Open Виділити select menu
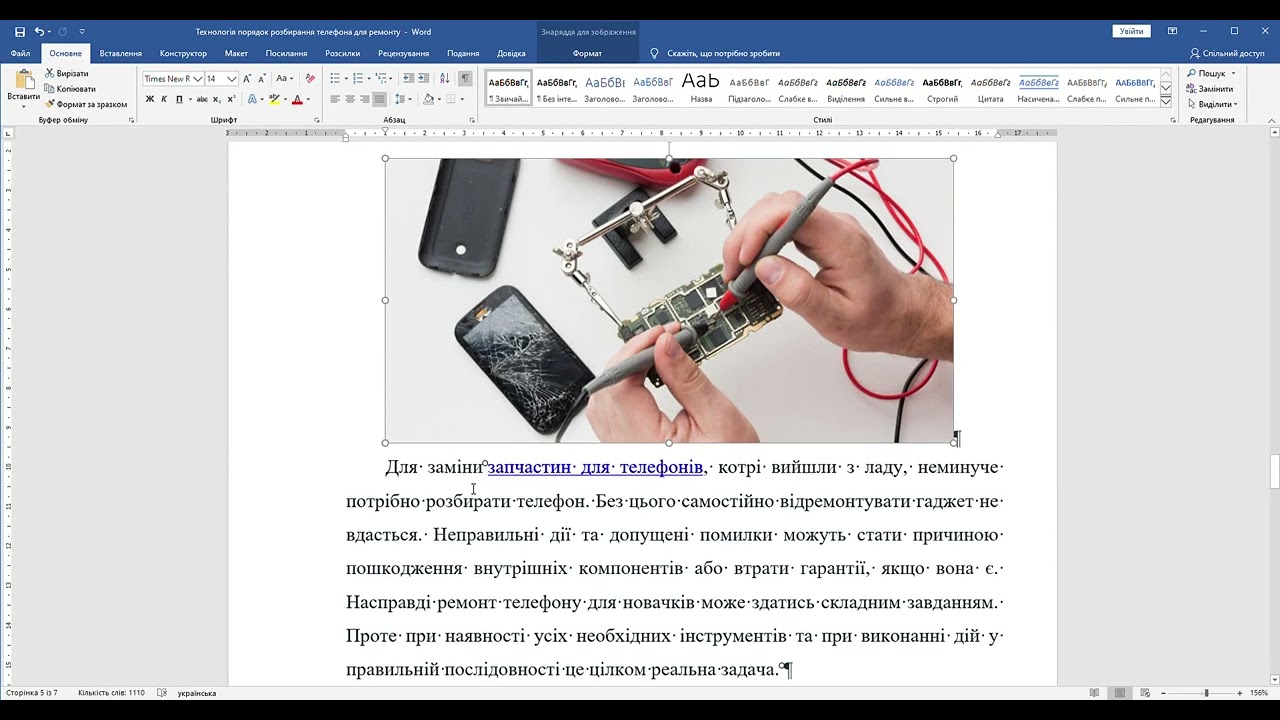Viewport: 1280px width, 720px height. pos(1213,104)
